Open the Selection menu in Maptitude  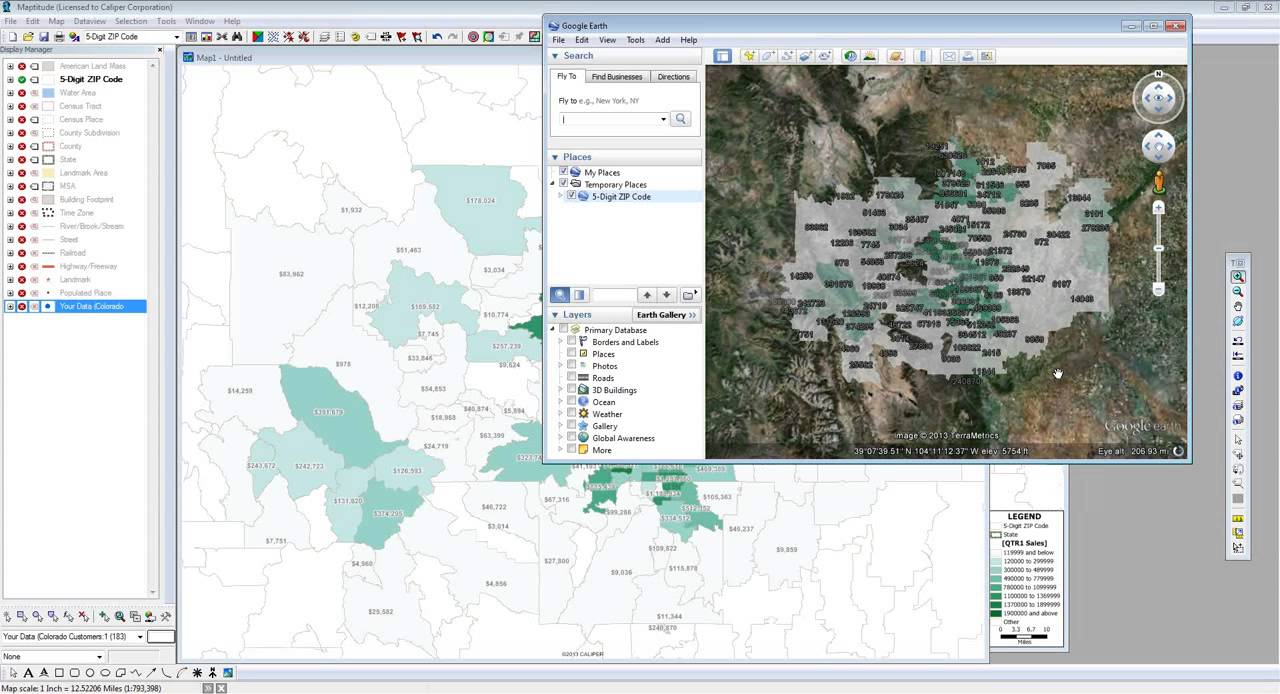click(x=131, y=21)
